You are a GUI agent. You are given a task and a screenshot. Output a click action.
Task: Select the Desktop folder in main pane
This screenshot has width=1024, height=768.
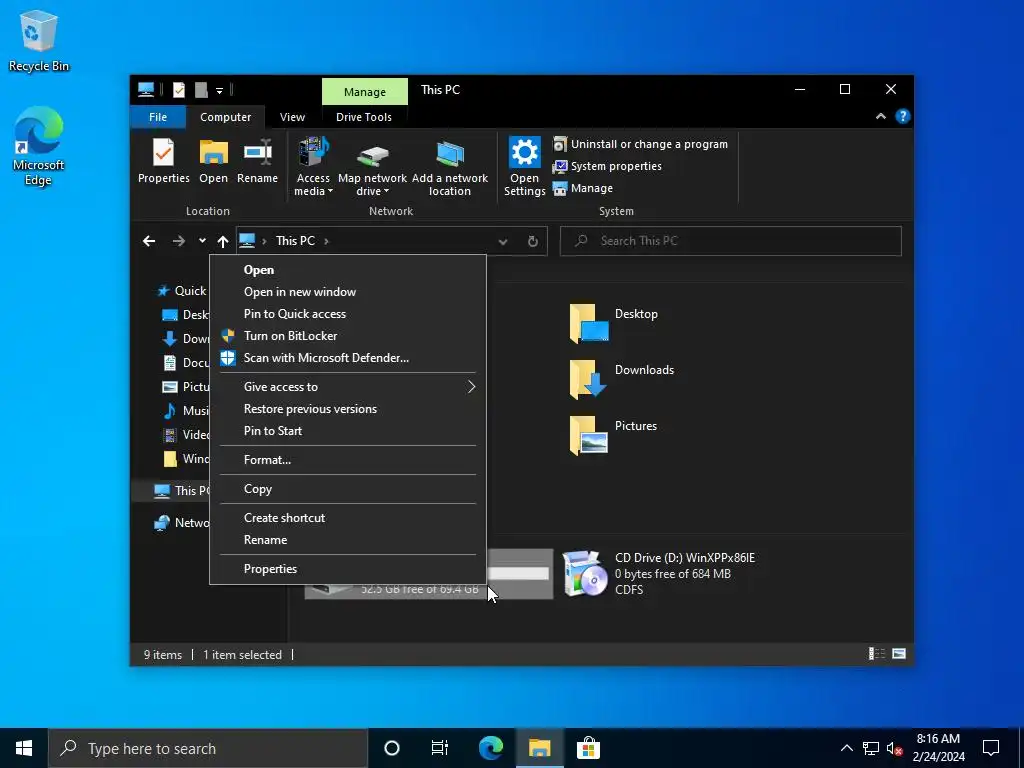(x=614, y=323)
